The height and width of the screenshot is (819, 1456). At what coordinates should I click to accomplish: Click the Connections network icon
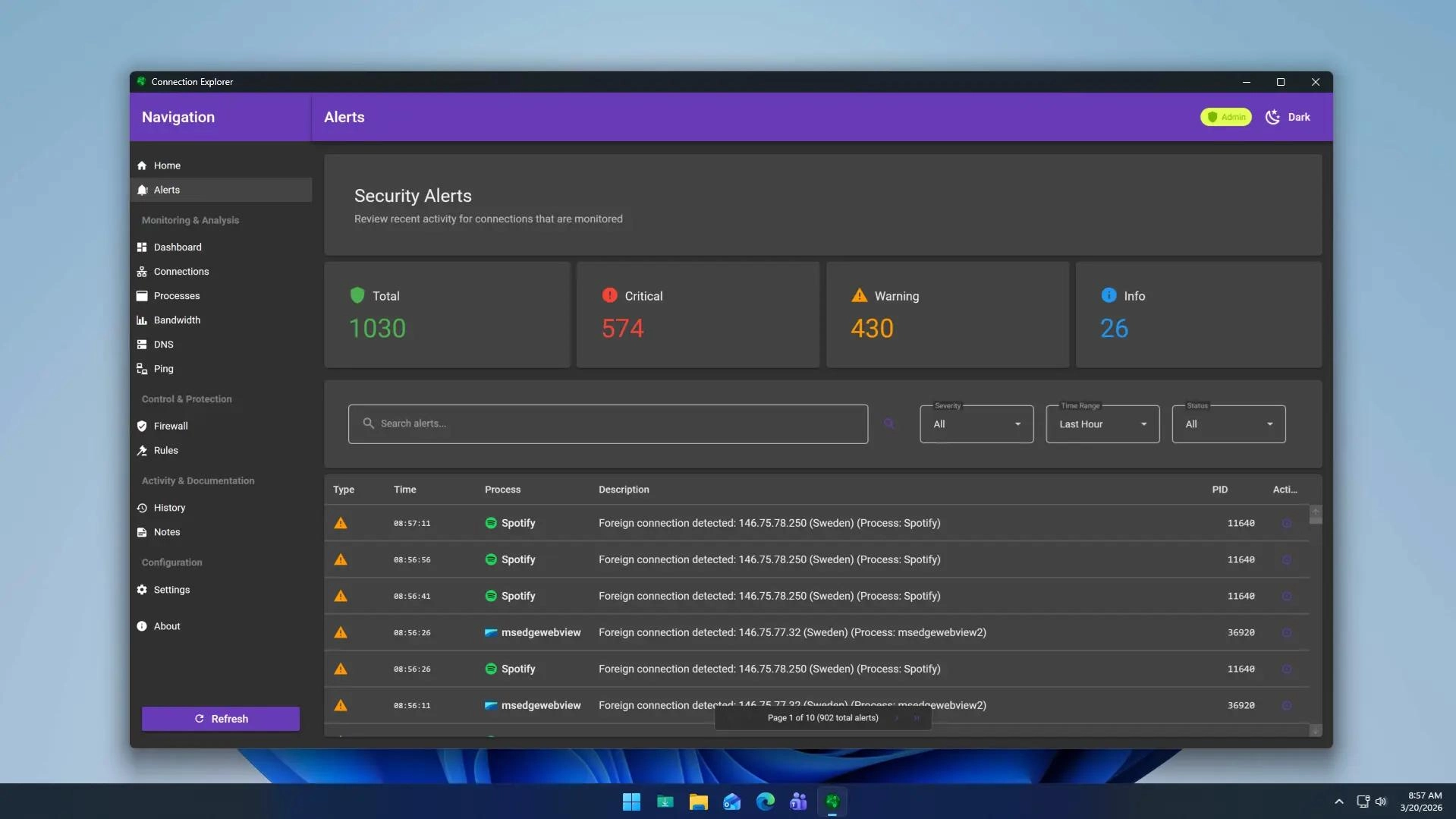[x=142, y=271]
